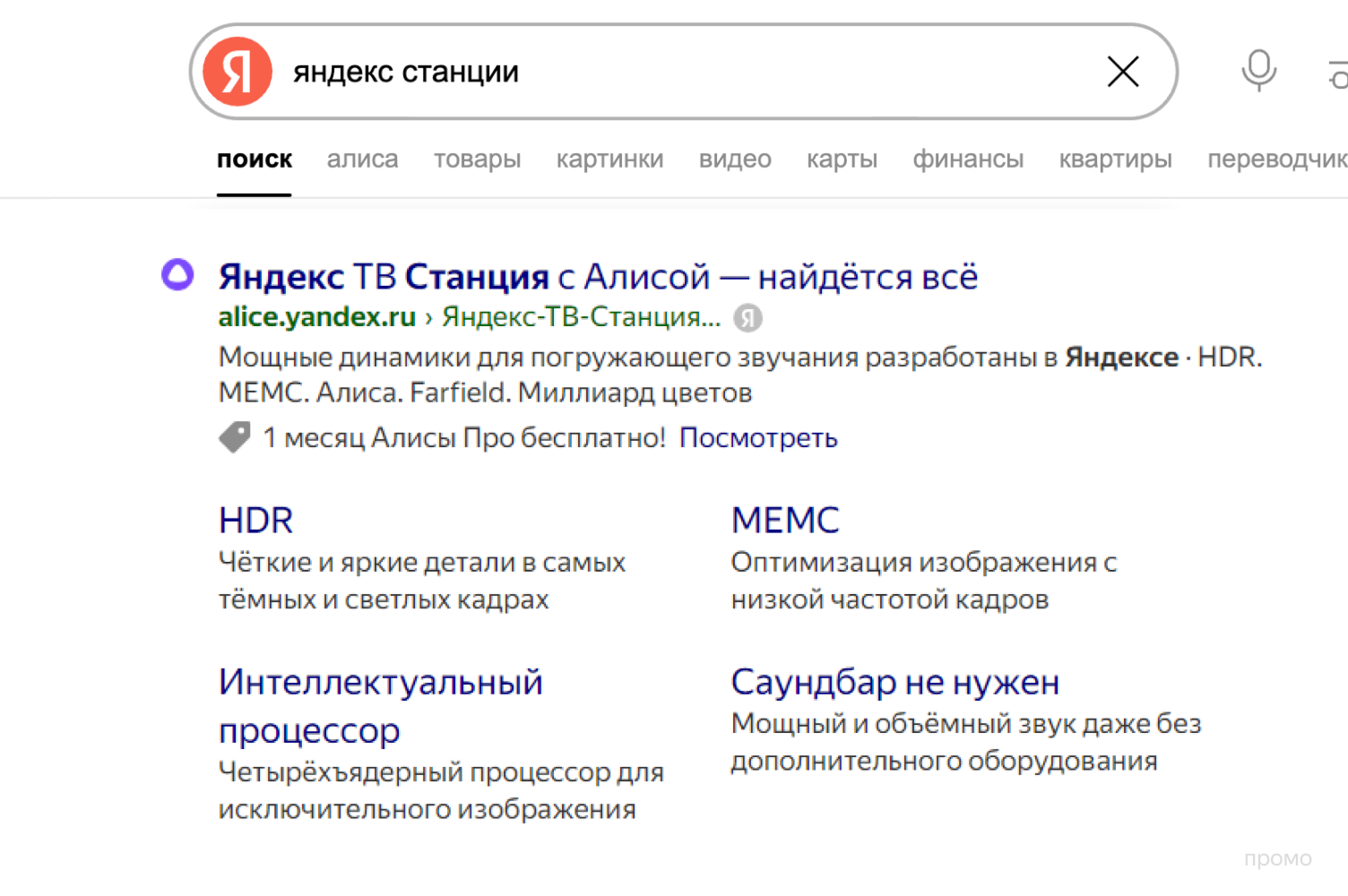
Task: Clear the search query with X button
Action: click(1122, 72)
